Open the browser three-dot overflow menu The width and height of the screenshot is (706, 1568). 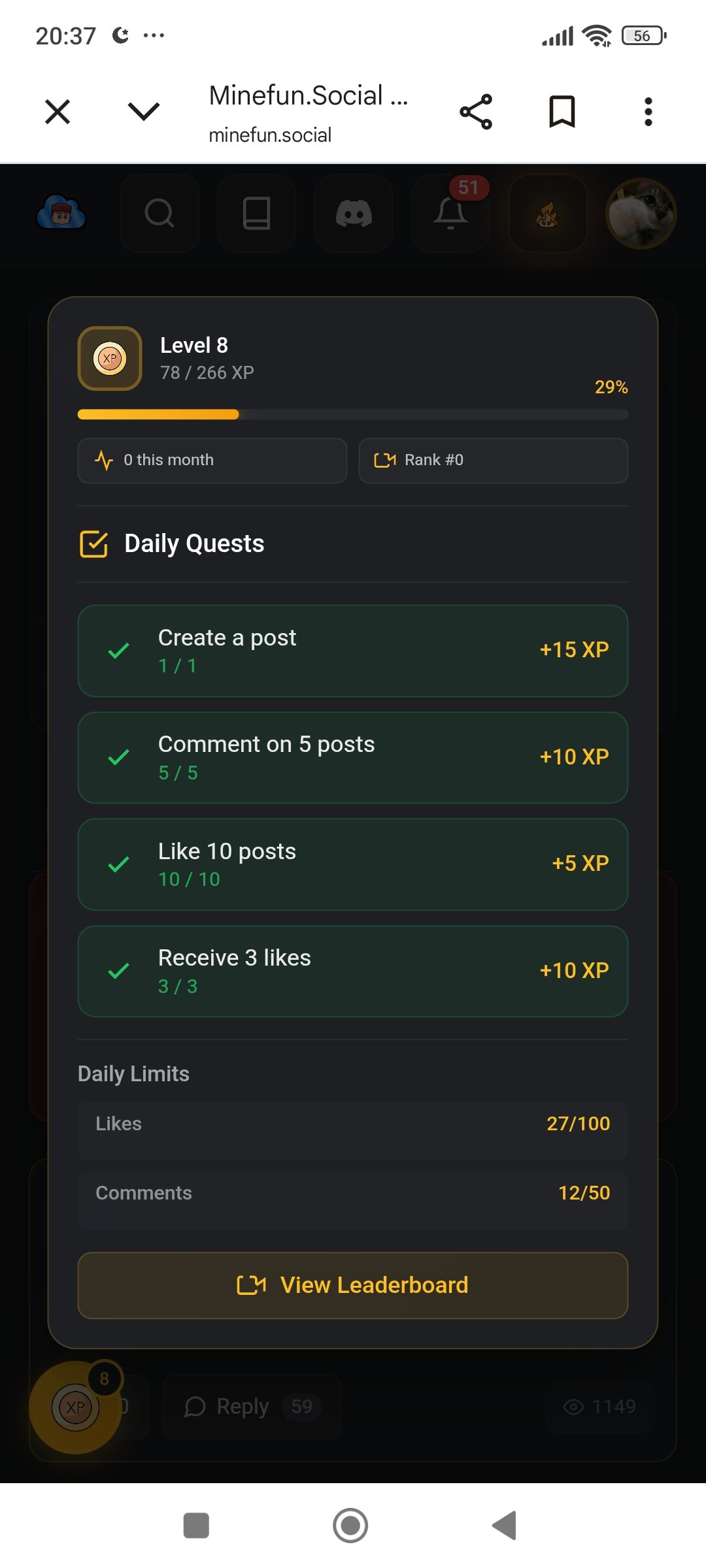[648, 112]
